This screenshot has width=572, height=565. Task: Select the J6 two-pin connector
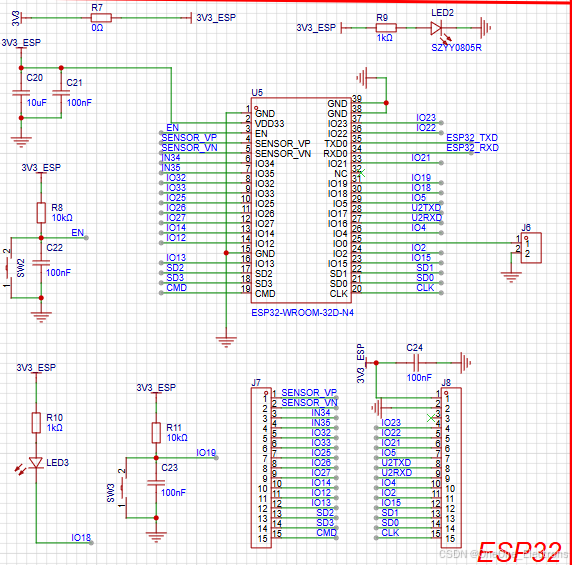click(x=531, y=248)
